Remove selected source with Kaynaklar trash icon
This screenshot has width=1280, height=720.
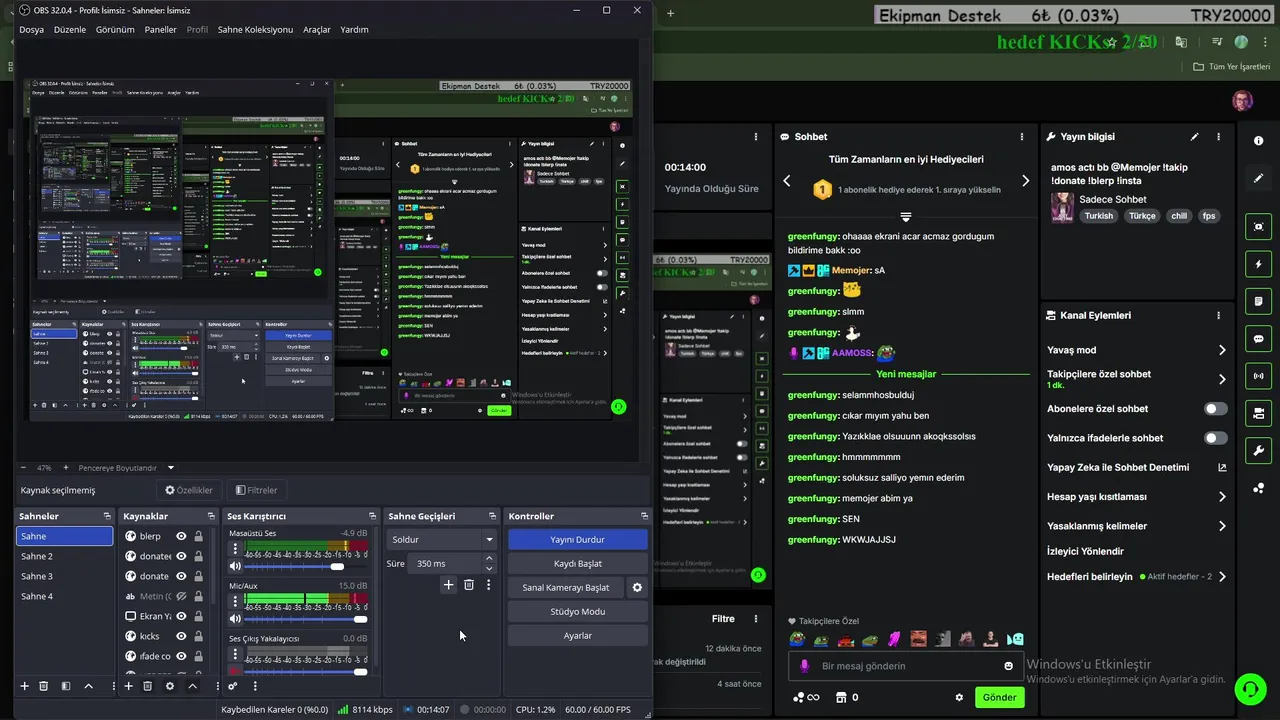pos(147,686)
